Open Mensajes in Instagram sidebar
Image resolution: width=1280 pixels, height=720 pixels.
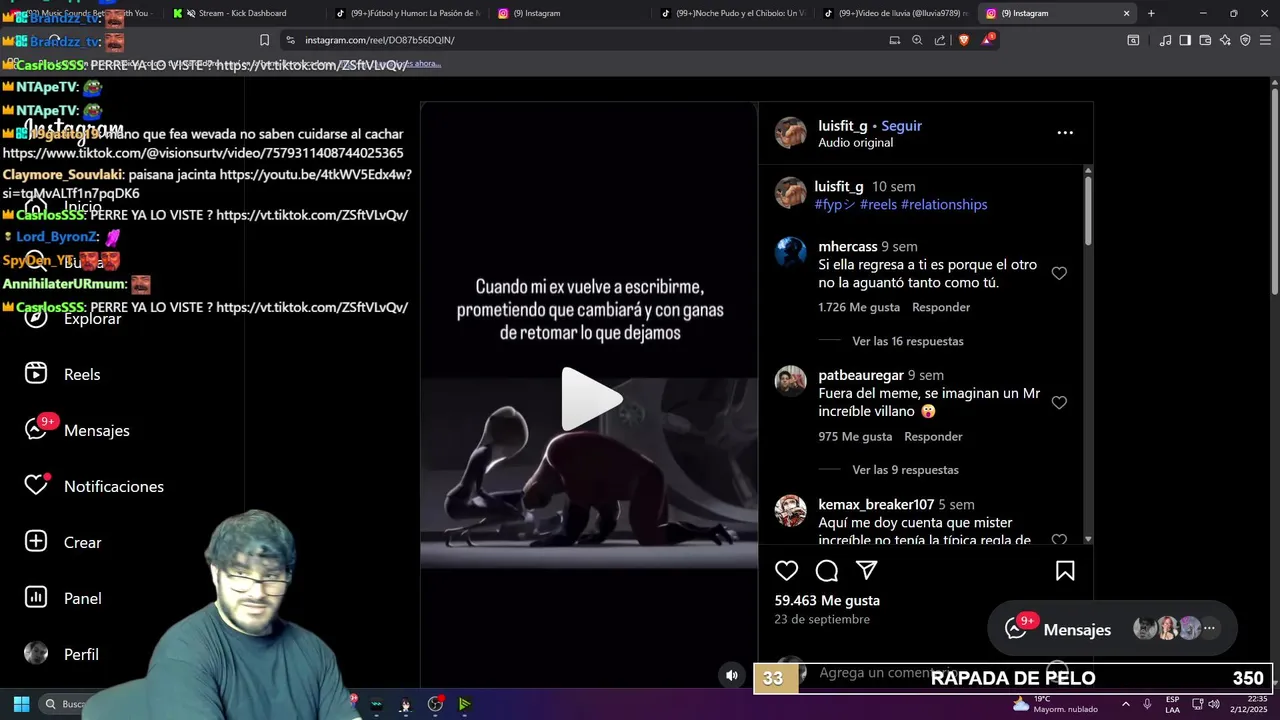click(x=97, y=430)
